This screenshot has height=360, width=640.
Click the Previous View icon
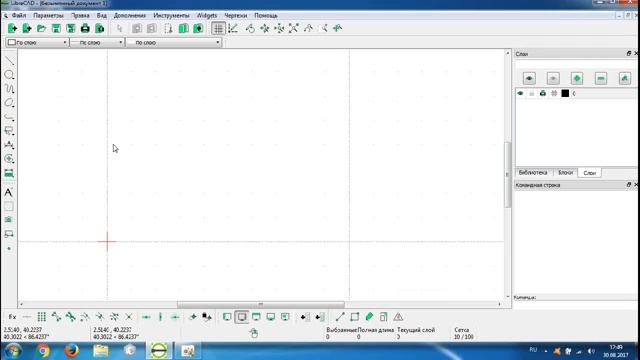309,28
